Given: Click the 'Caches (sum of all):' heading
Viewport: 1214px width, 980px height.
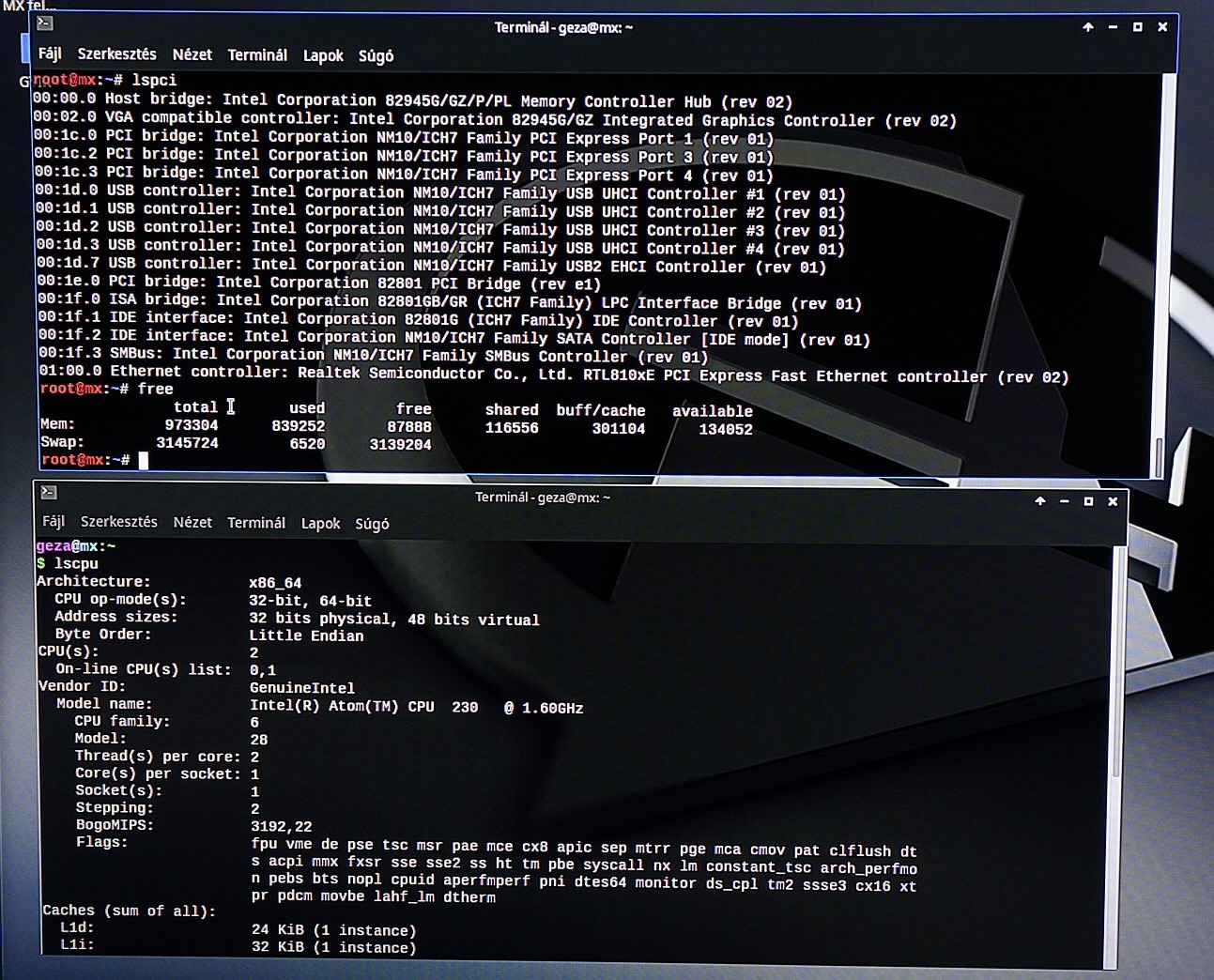Looking at the screenshot, I should (x=130, y=911).
